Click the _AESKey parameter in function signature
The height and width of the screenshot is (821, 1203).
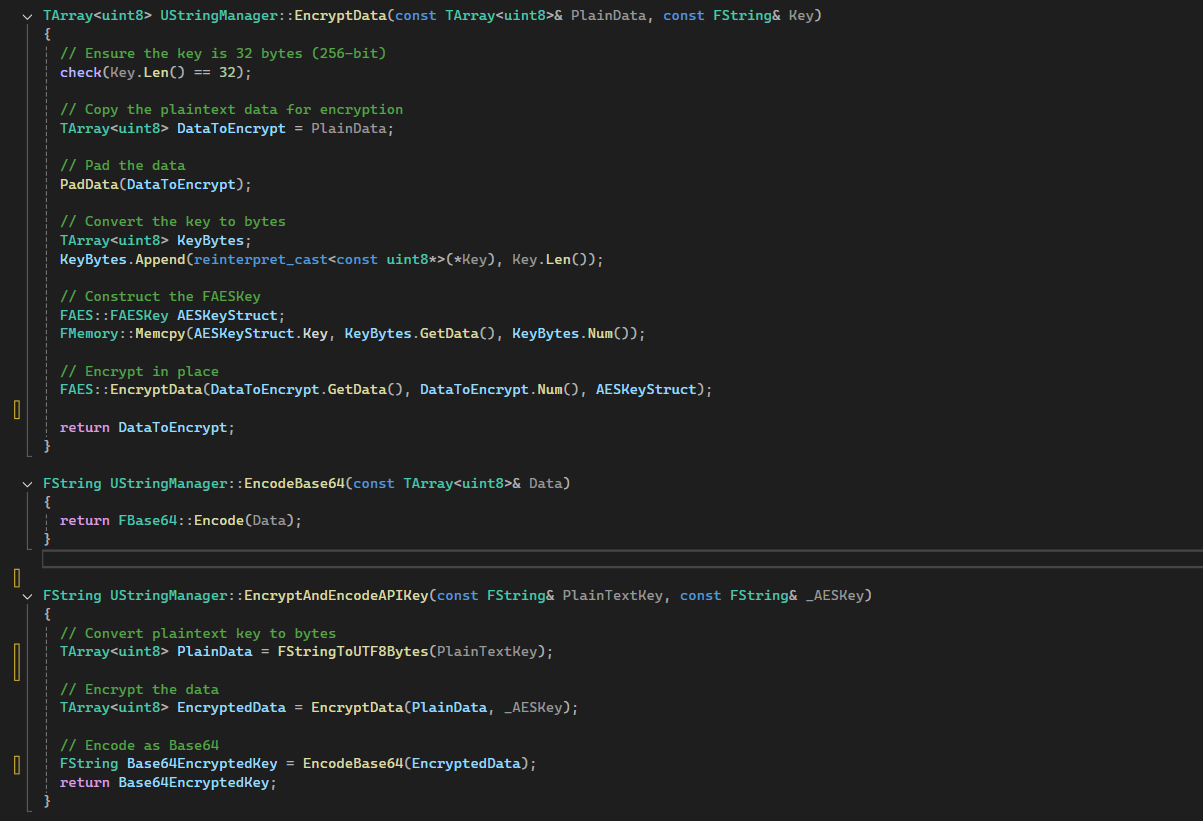[x=838, y=596]
